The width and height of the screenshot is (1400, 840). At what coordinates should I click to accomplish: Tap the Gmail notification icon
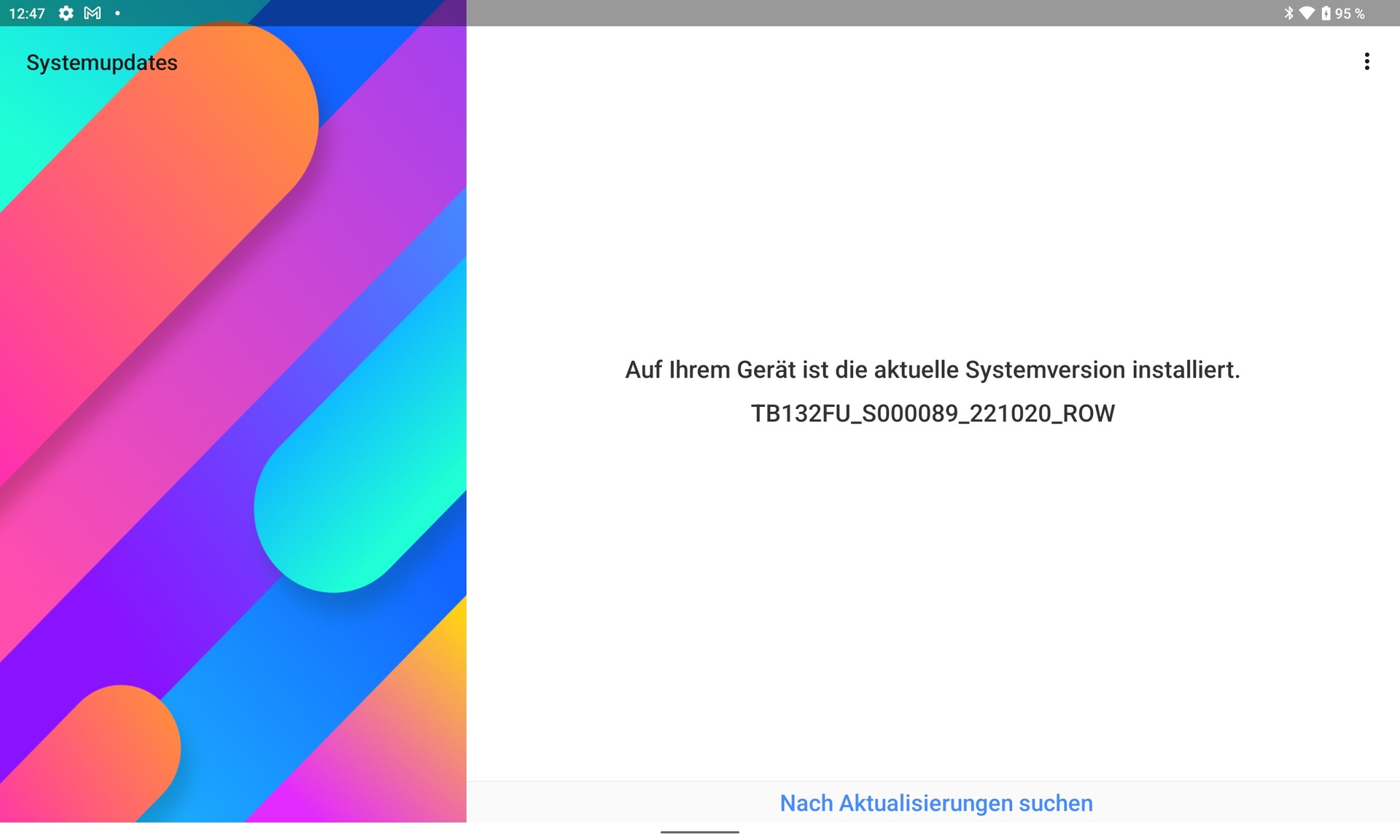(93, 13)
